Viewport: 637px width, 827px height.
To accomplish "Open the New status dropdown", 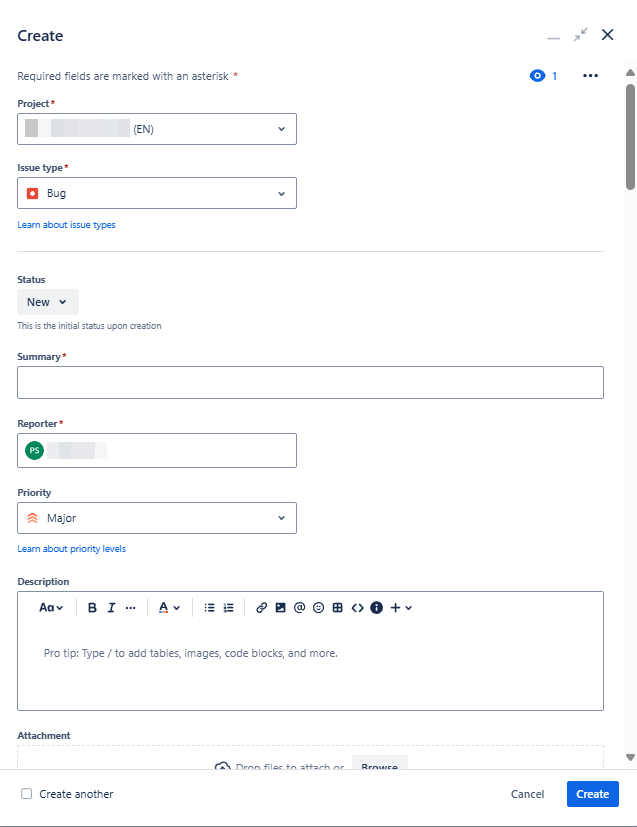I will tap(48, 302).
